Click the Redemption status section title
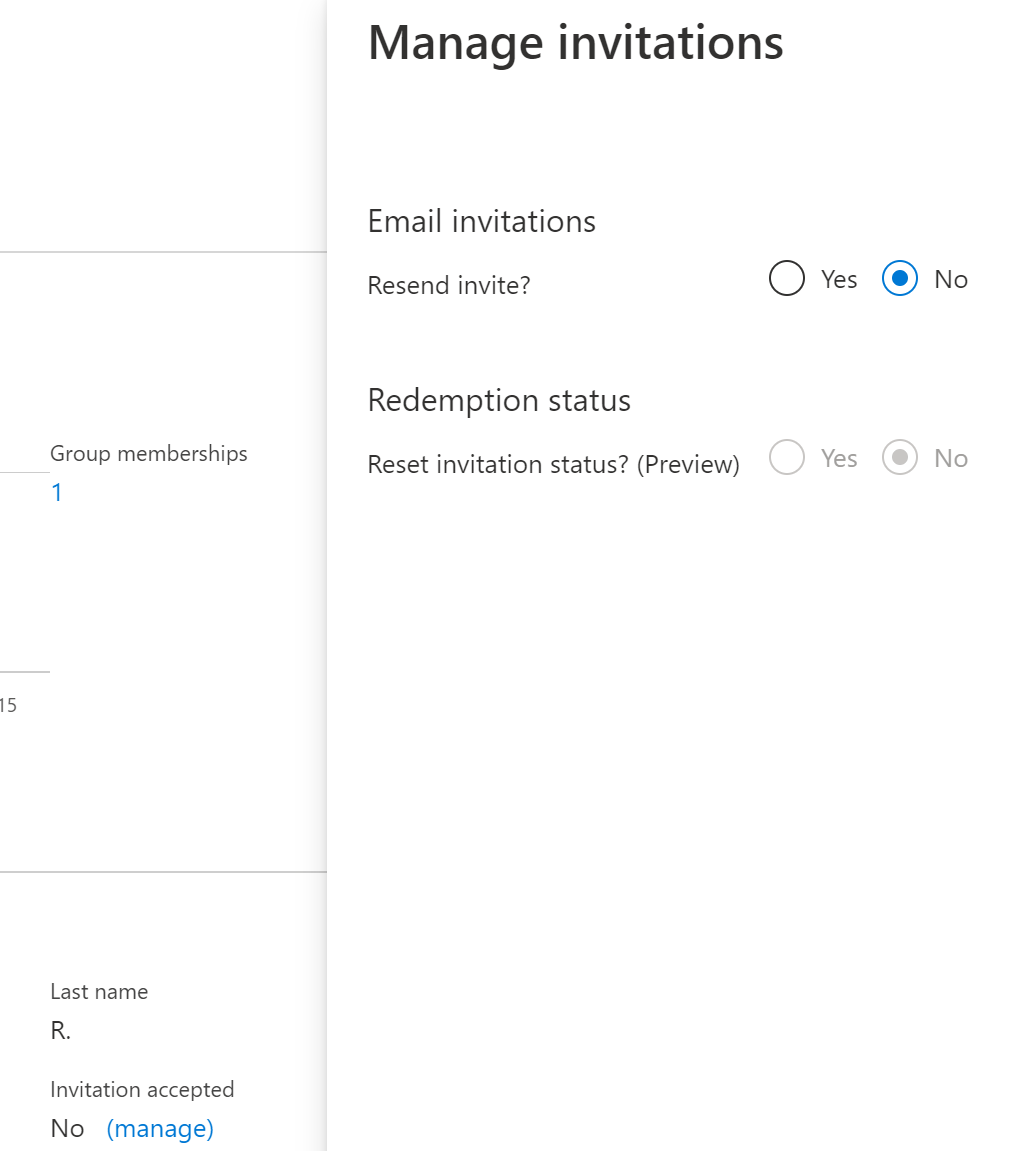 (x=499, y=401)
